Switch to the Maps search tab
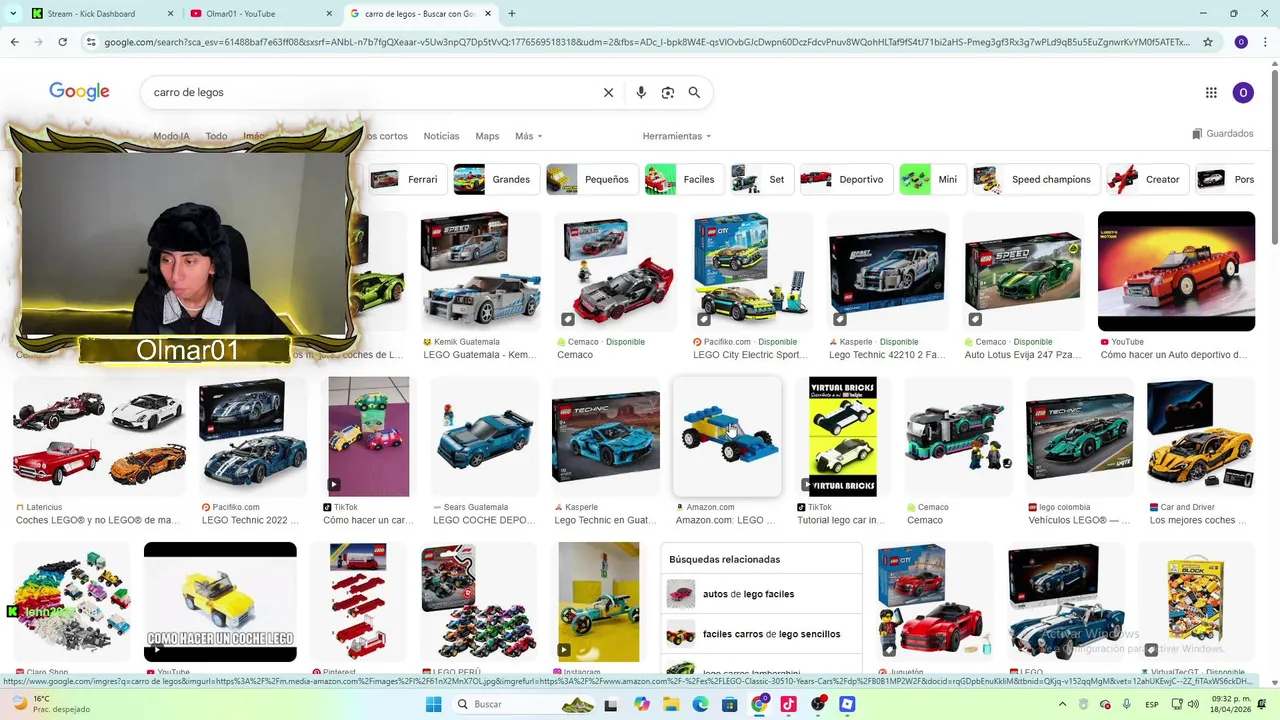The image size is (1280, 720). (487, 136)
